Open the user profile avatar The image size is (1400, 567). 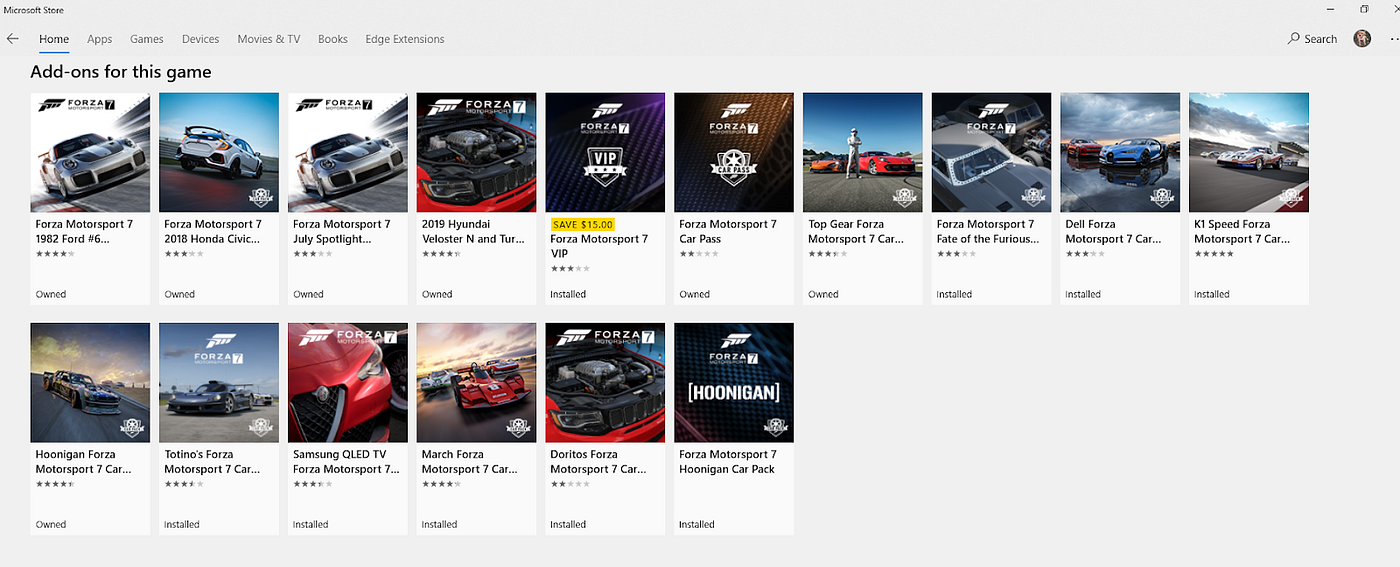tap(1362, 39)
